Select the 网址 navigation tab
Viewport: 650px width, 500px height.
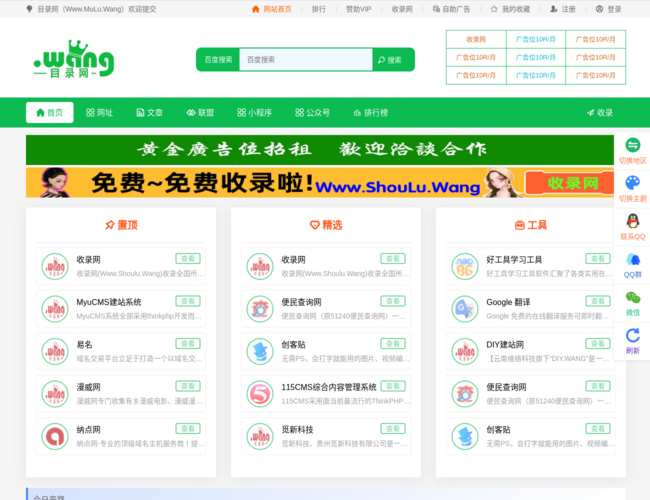100,113
